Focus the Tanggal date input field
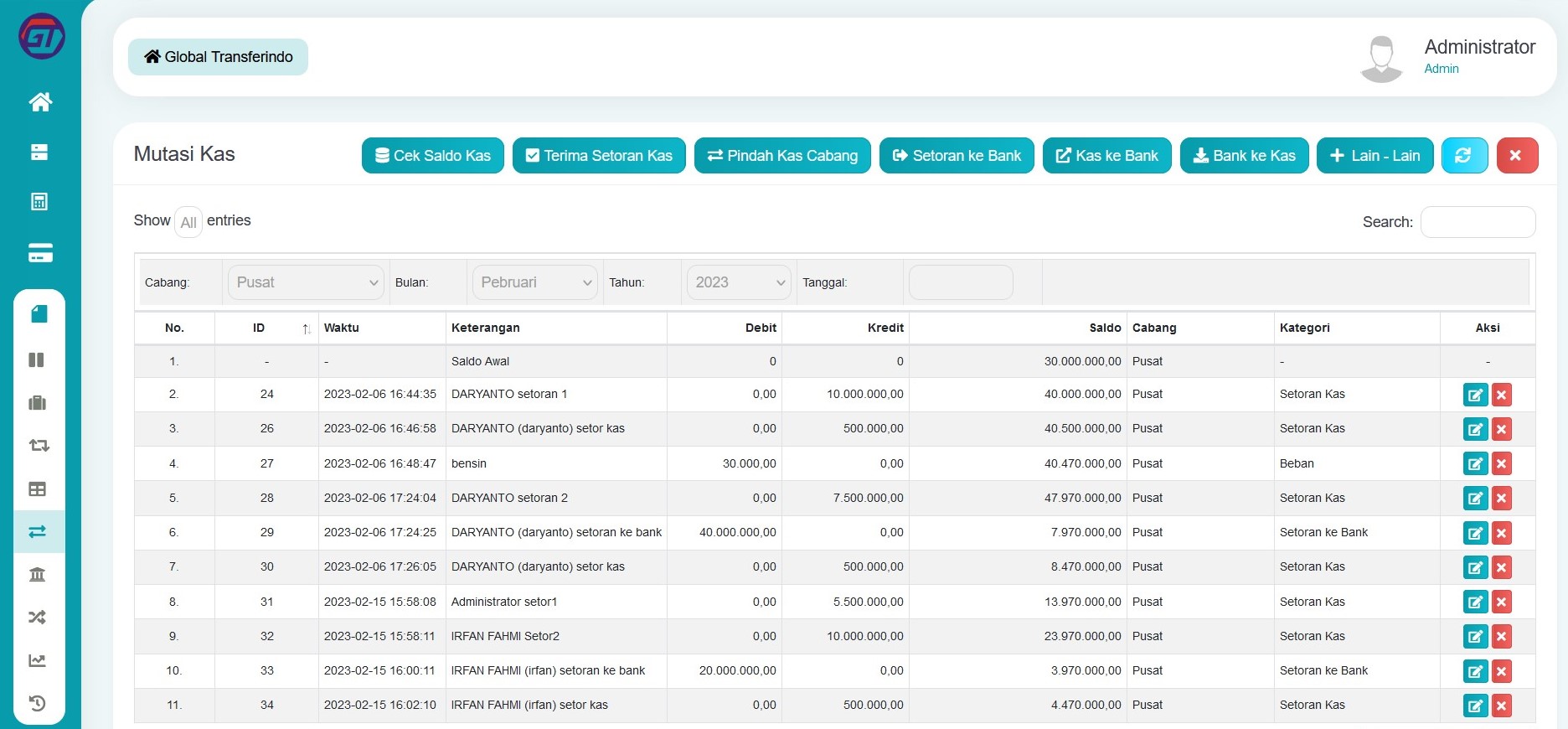 (961, 282)
